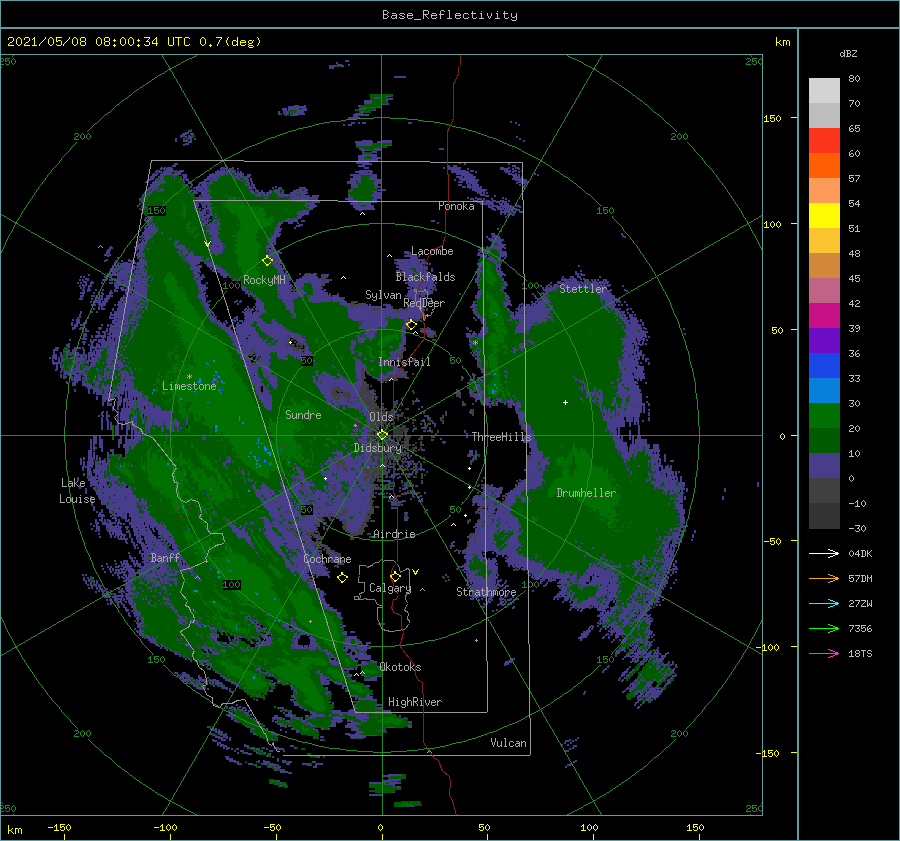Click the Sylvan label on map
900x841 pixels.
pyautogui.click(x=383, y=295)
